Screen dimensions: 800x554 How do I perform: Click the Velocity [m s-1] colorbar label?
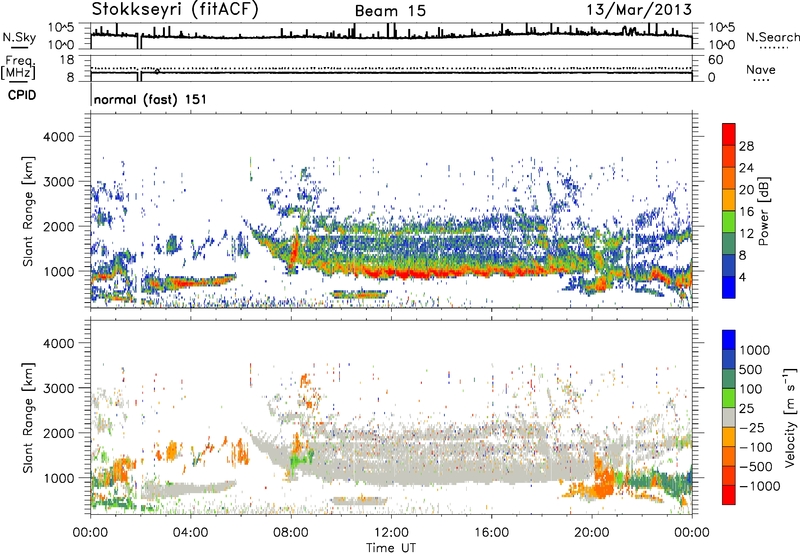pyautogui.click(x=790, y=417)
